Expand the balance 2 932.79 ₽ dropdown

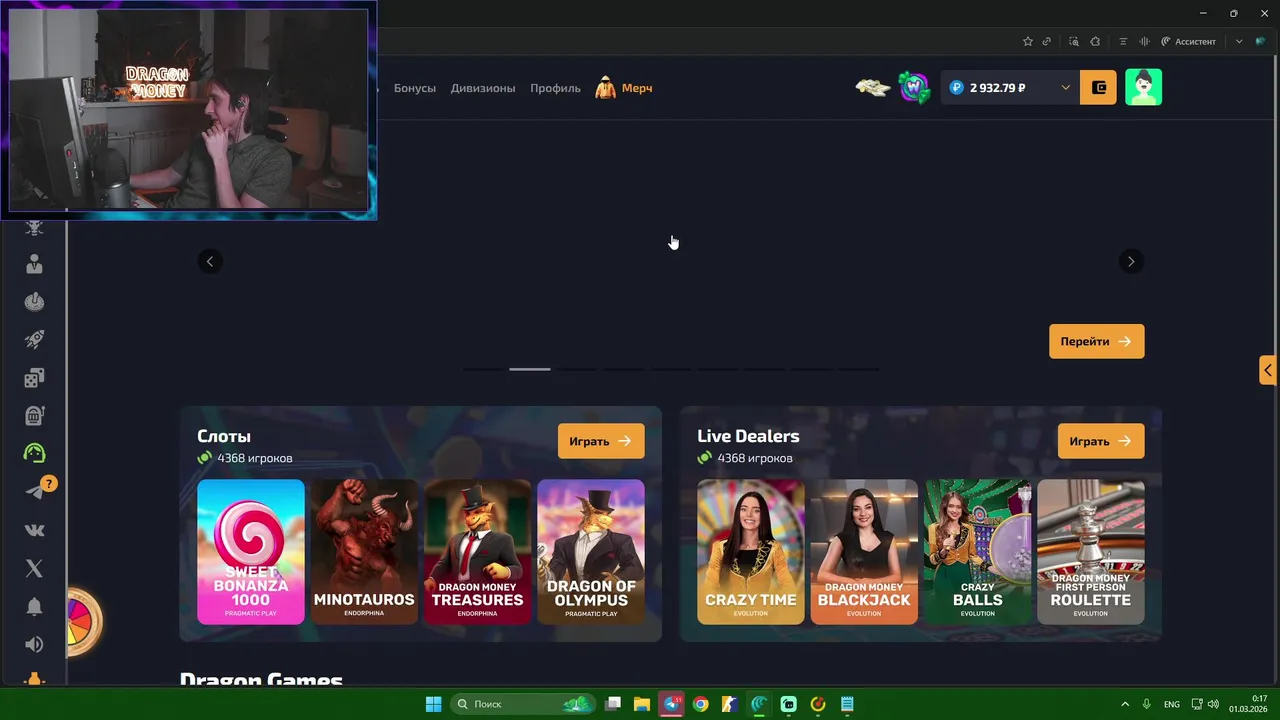tap(1010, 88)
